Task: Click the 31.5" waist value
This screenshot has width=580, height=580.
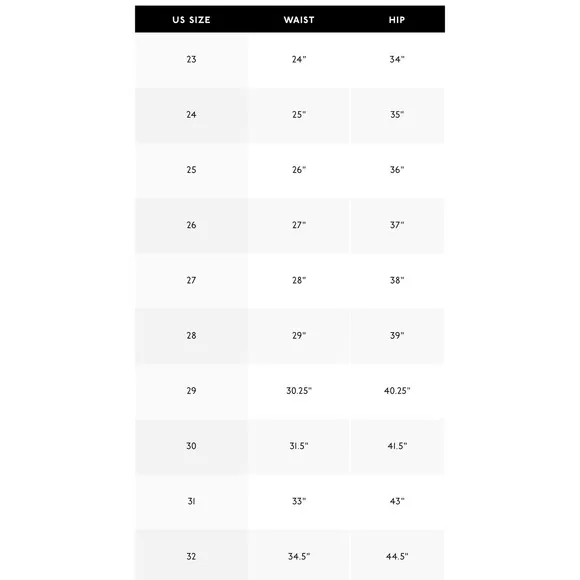Action: pos(299,446)
